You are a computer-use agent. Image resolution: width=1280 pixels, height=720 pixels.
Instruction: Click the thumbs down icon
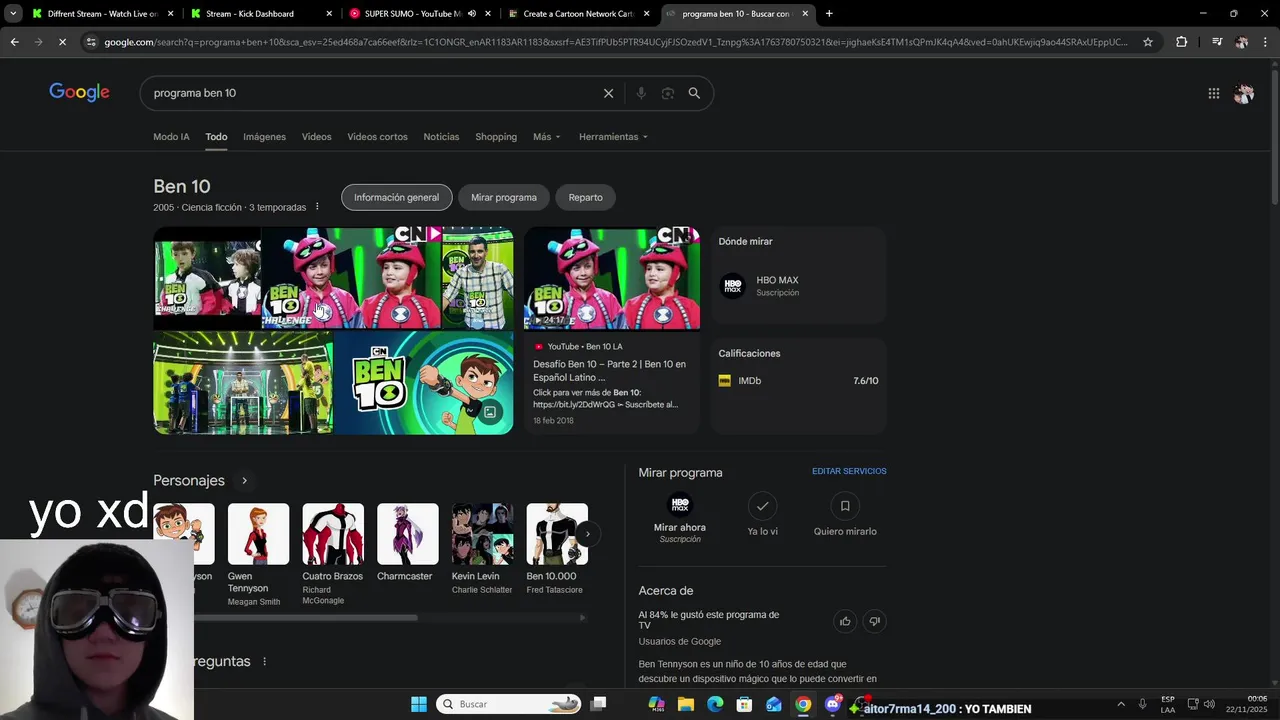coord(874,621)
